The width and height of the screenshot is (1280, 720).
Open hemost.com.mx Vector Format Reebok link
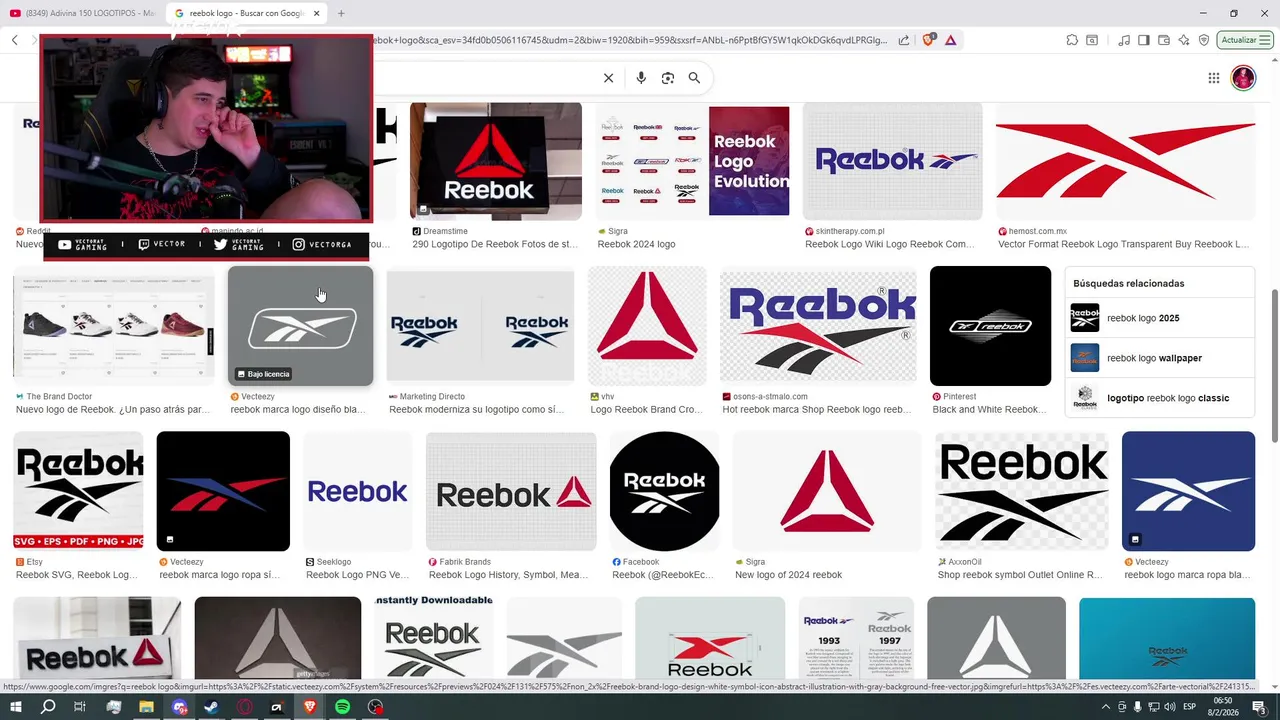click(x=1123, y=244)
